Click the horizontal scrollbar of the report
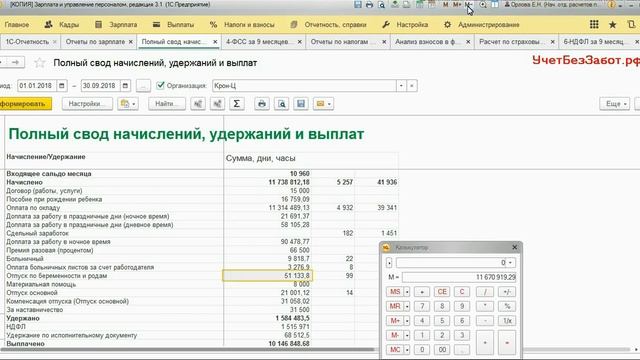The height and width of the screenshot is (360, 640). 188,349
